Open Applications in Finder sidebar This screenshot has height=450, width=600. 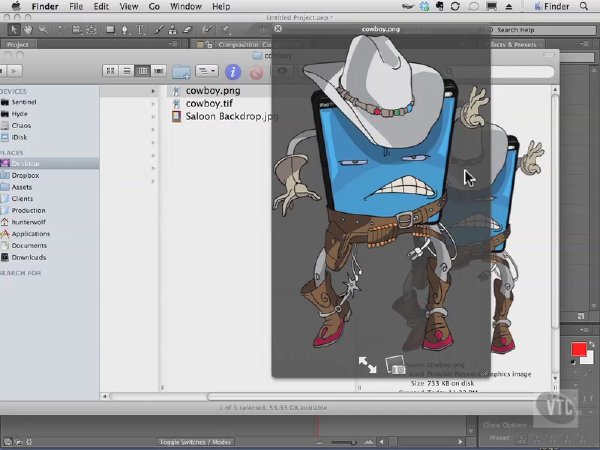[31, 234]
